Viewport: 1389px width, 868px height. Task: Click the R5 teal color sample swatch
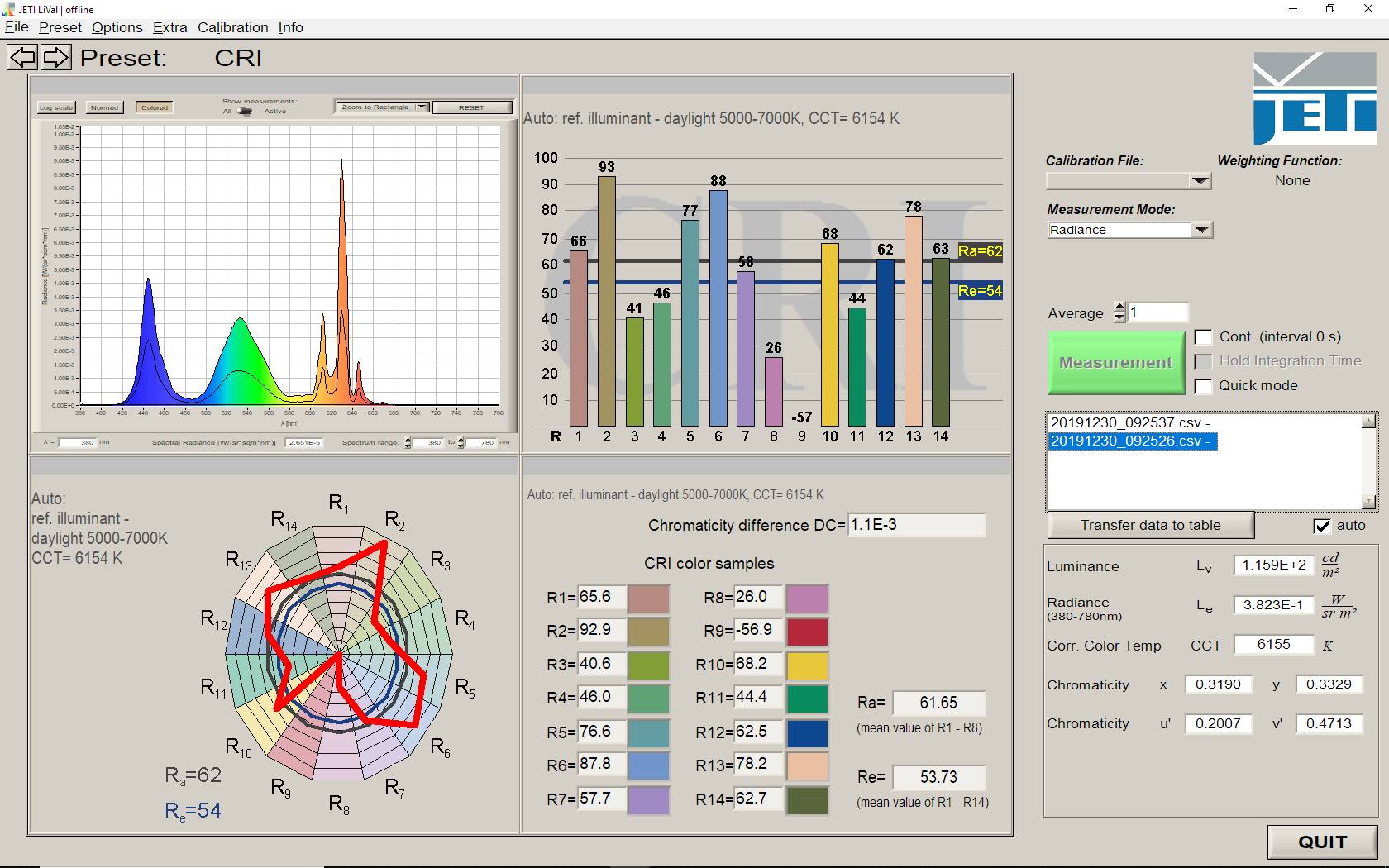click(648, 733)
